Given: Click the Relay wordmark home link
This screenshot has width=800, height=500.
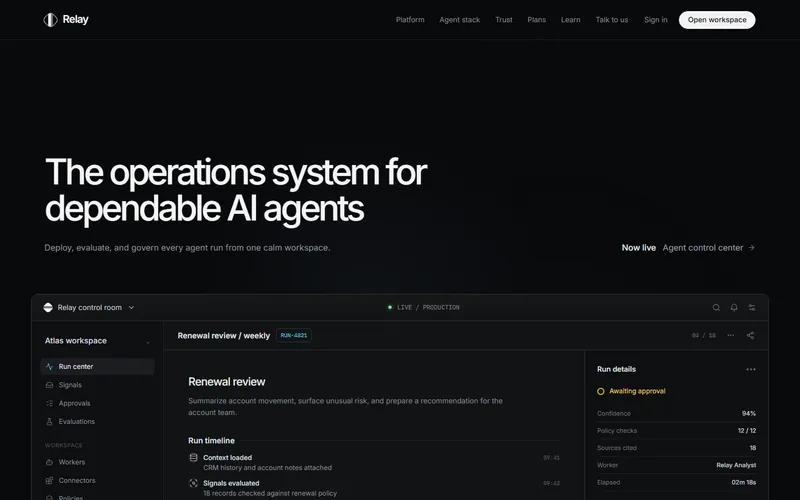Looking at the screenshot, I should (x=76, y=19).
